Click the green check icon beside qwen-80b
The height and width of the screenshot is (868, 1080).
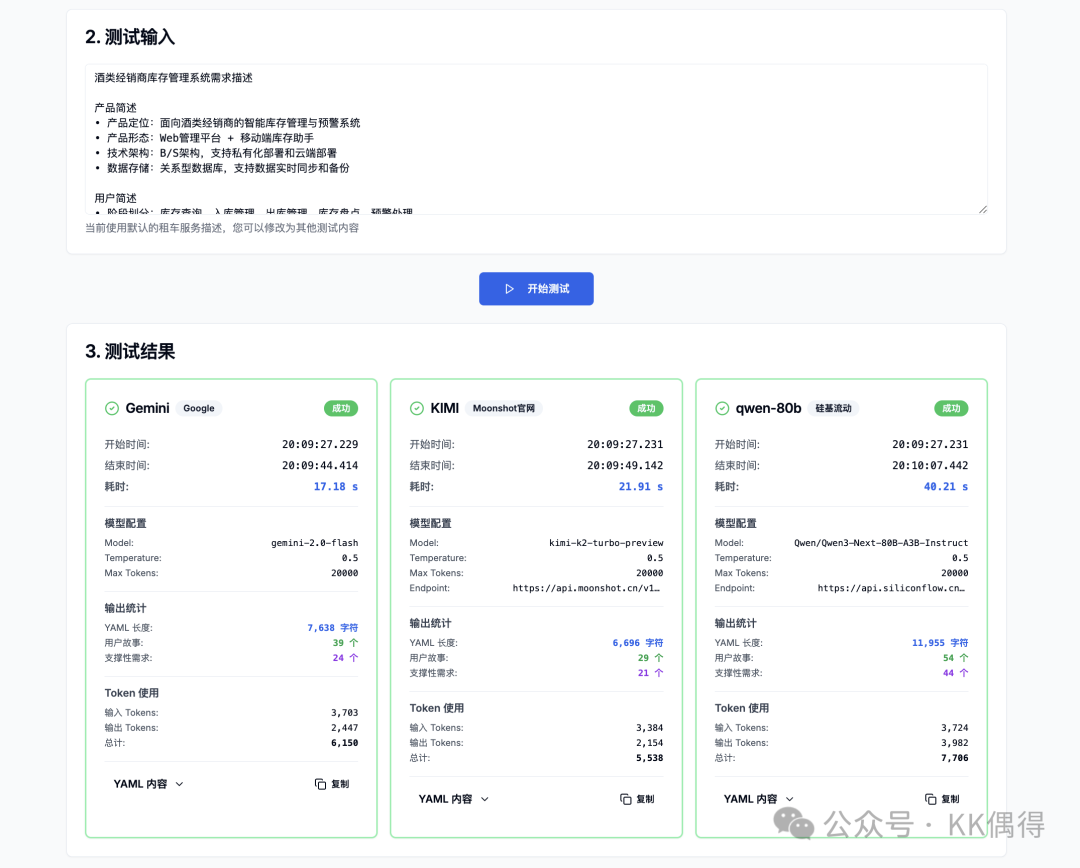click(x=722, y=408)
